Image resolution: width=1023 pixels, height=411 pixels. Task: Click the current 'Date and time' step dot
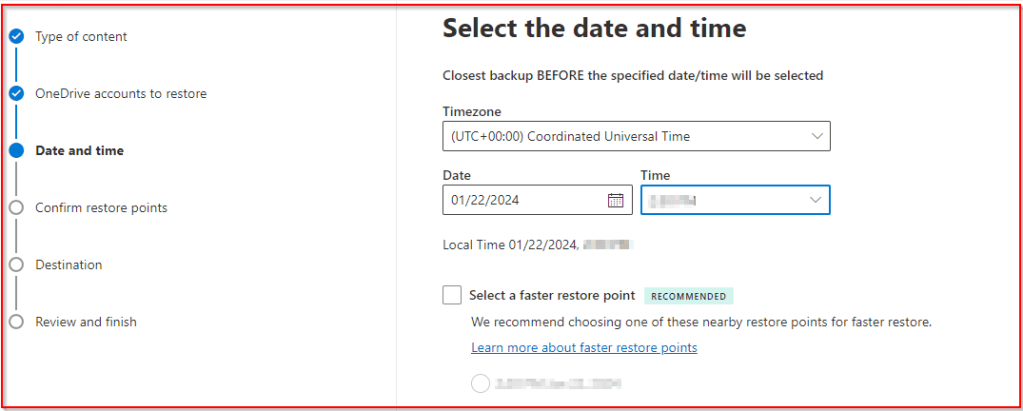pos(16,151)
